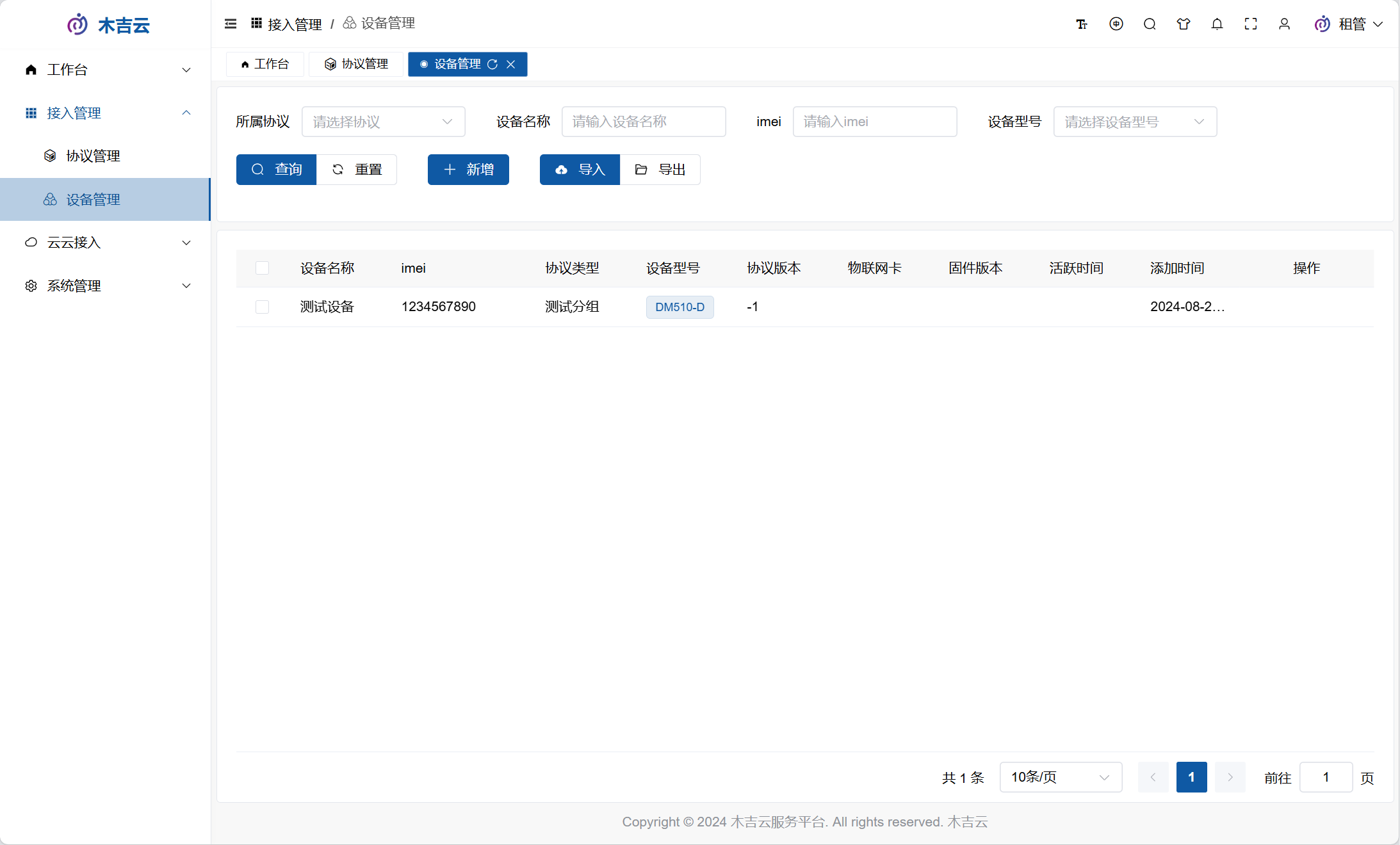The height and width of the screenshot is (845, 1400).
Task: Open the user profile person icon
Action: tap(1284, 24)
